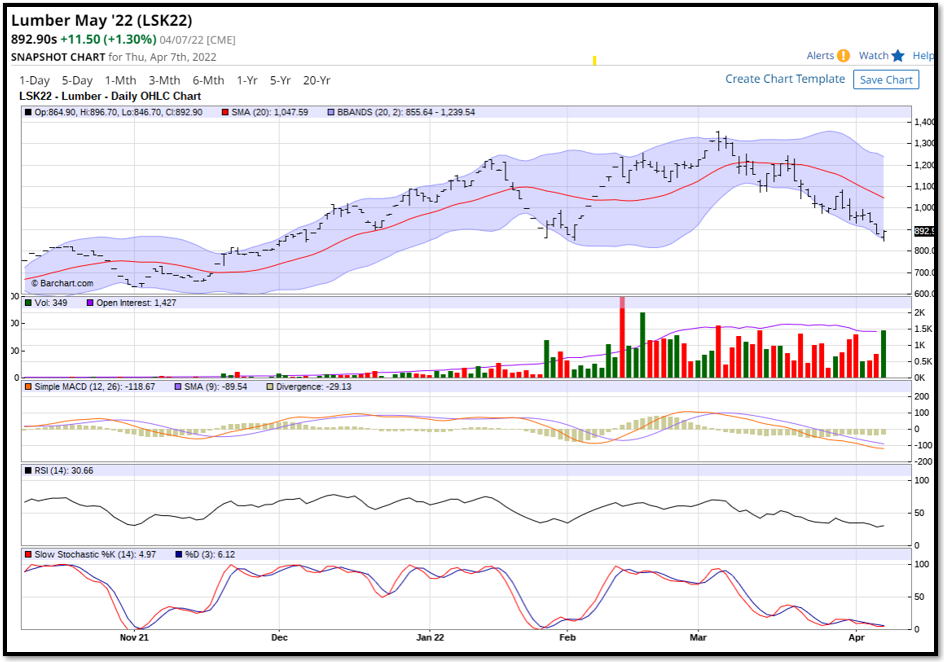Click the tan Divergence color swatch
This screenshot has height=662, width=944.
(269, 386)
